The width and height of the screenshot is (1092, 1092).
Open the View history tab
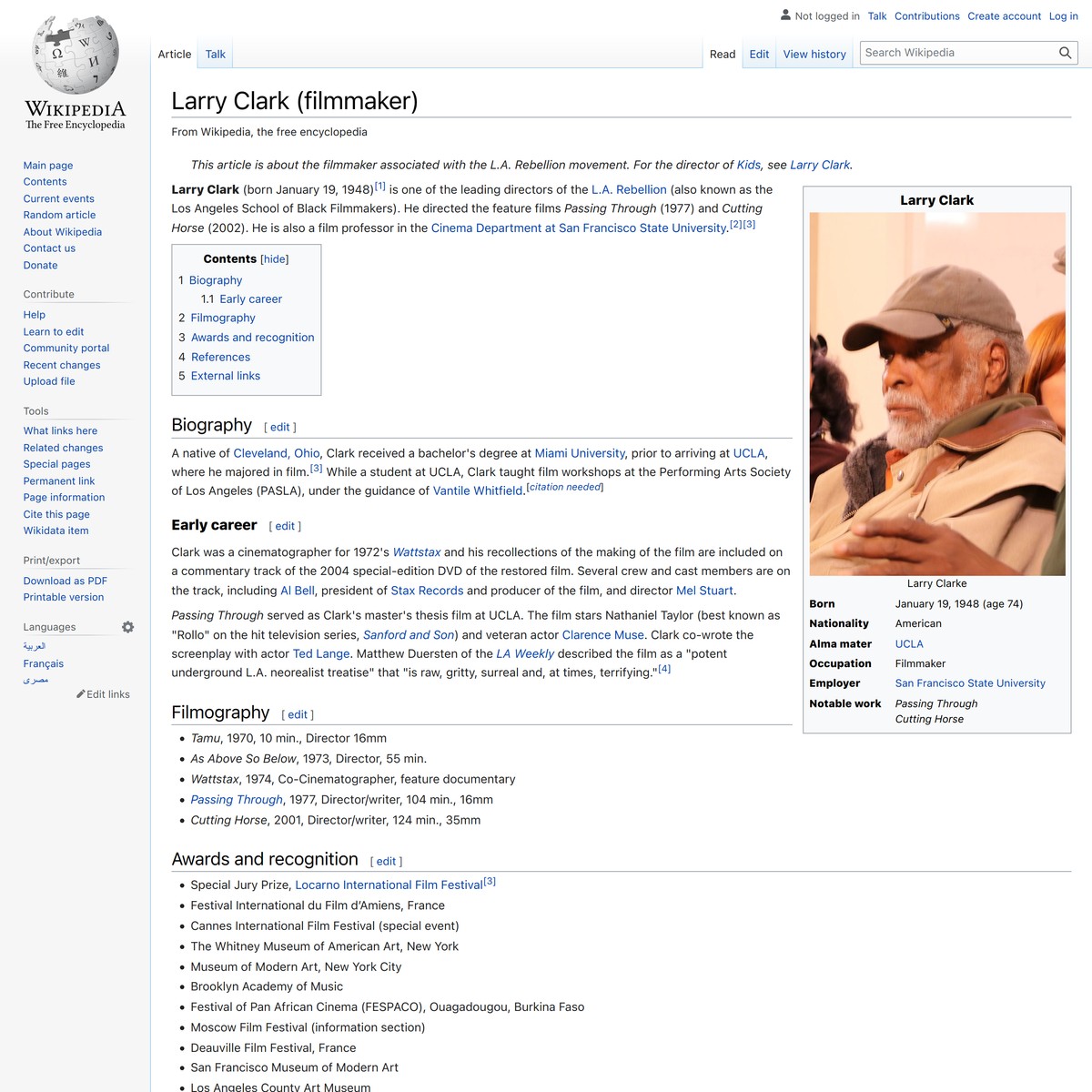point(814,54)
